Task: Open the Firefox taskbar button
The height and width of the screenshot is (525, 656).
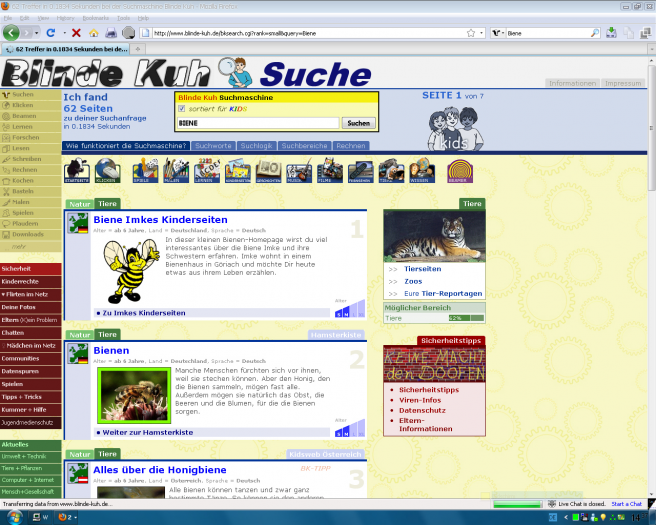Action: coord(66,517)
